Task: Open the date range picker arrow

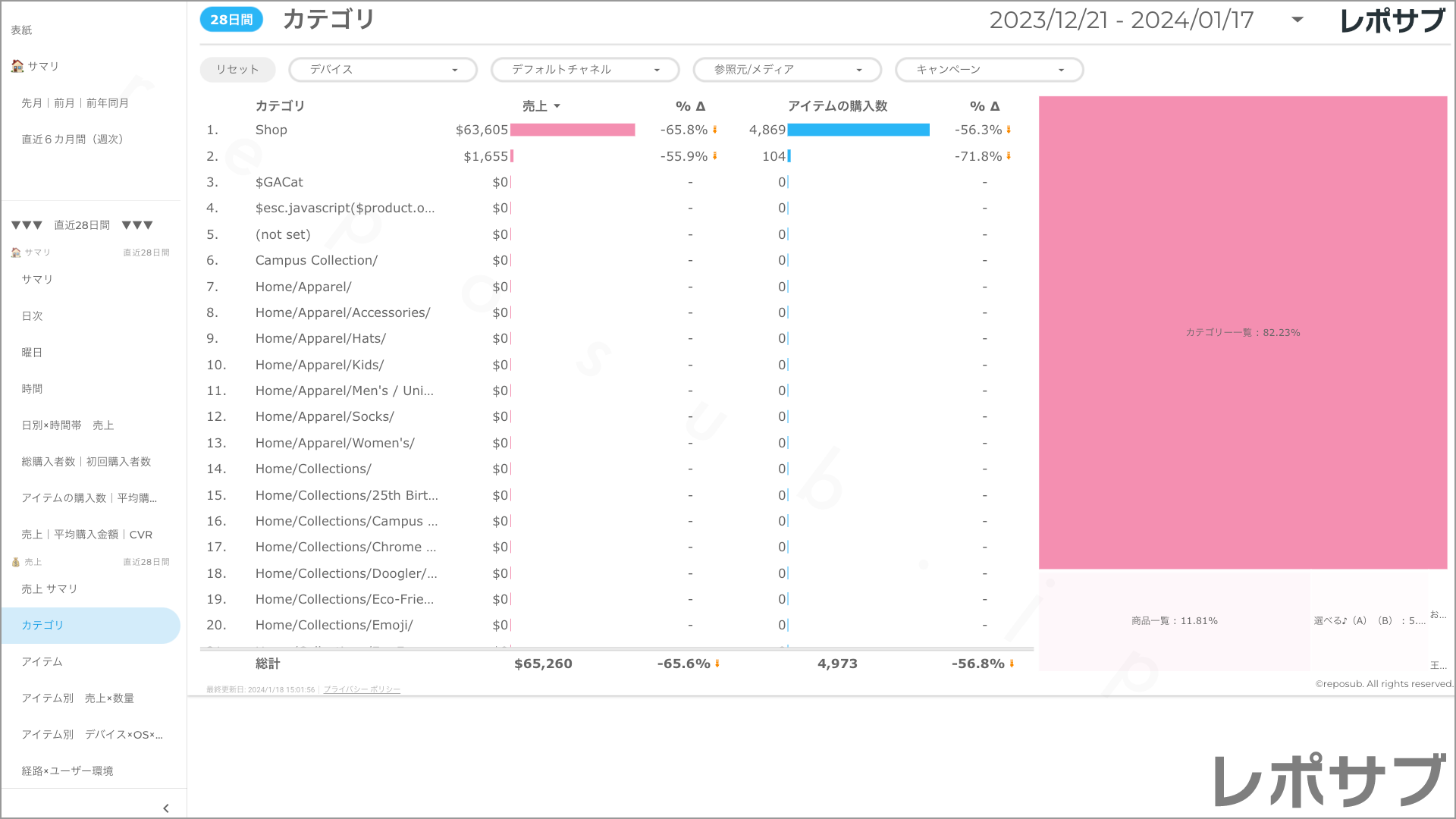Action: (1298, 20)
